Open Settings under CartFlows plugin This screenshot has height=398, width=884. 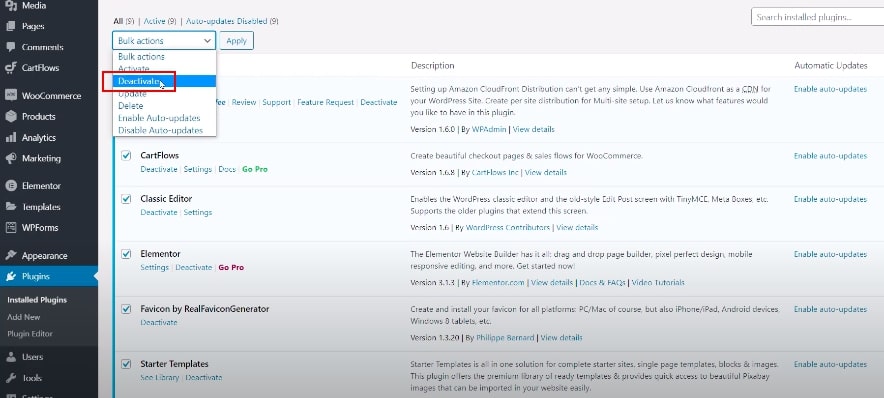click(197, 169)
